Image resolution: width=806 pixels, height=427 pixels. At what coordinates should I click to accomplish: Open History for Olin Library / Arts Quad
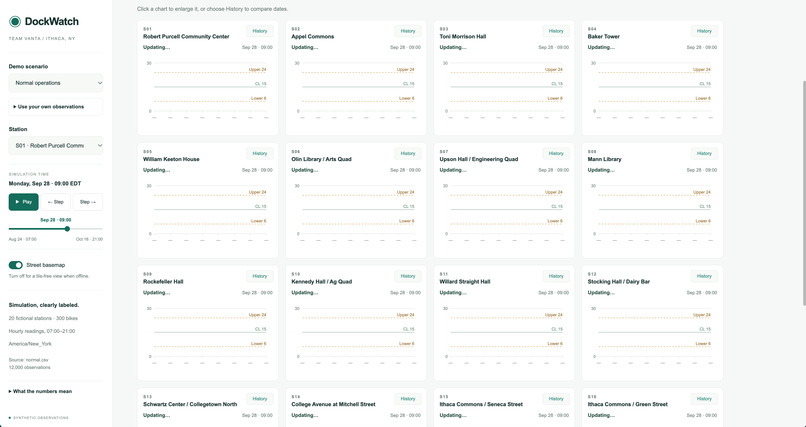[x=408, y=154]
